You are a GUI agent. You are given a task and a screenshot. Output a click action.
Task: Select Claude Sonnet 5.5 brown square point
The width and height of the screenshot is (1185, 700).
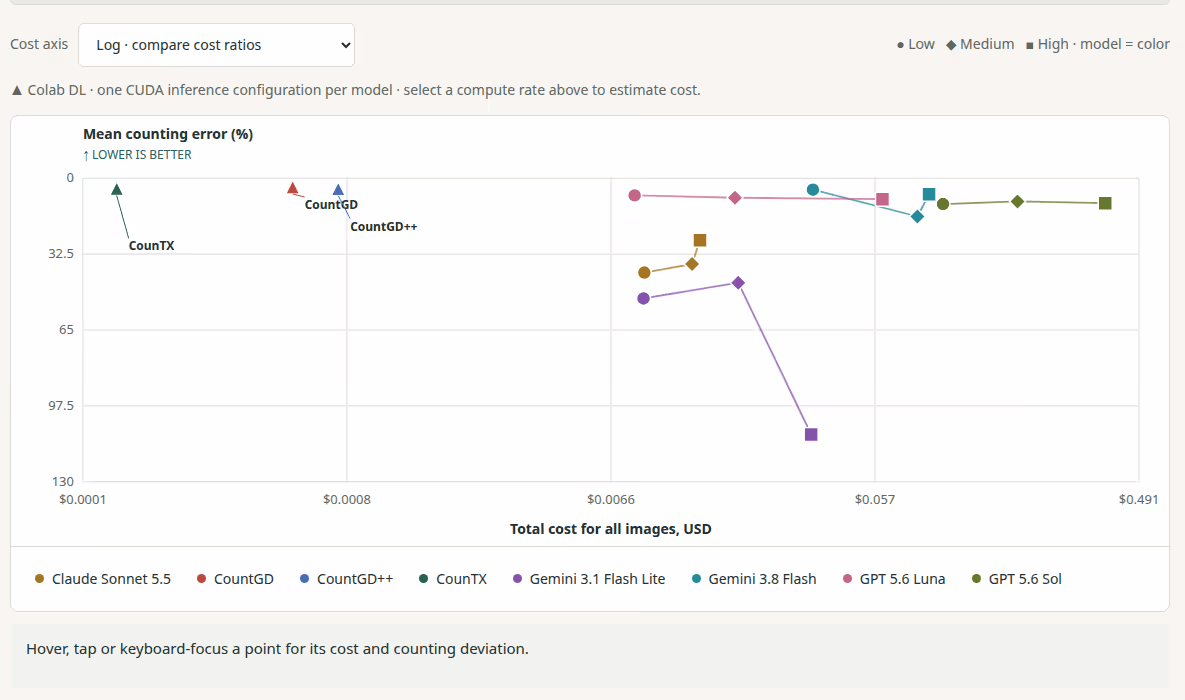click(700, 240)
